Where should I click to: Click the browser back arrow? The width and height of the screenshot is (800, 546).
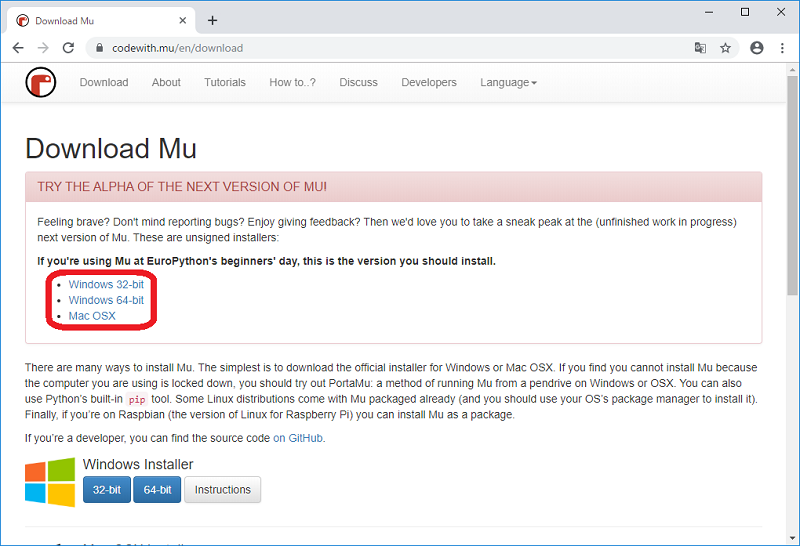tap(18, 48)
